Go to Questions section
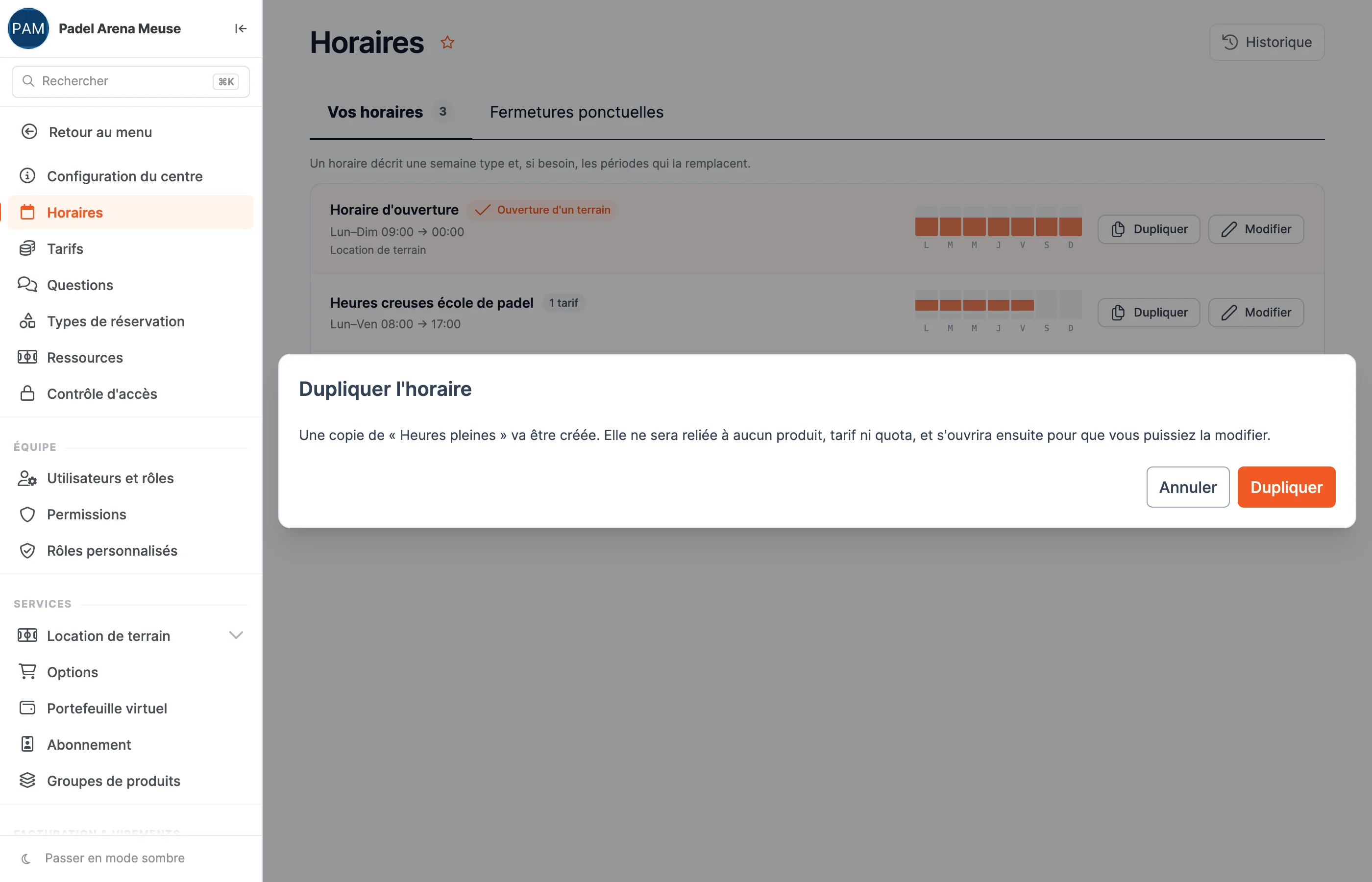1372x882 pixels. pos(130,285)
